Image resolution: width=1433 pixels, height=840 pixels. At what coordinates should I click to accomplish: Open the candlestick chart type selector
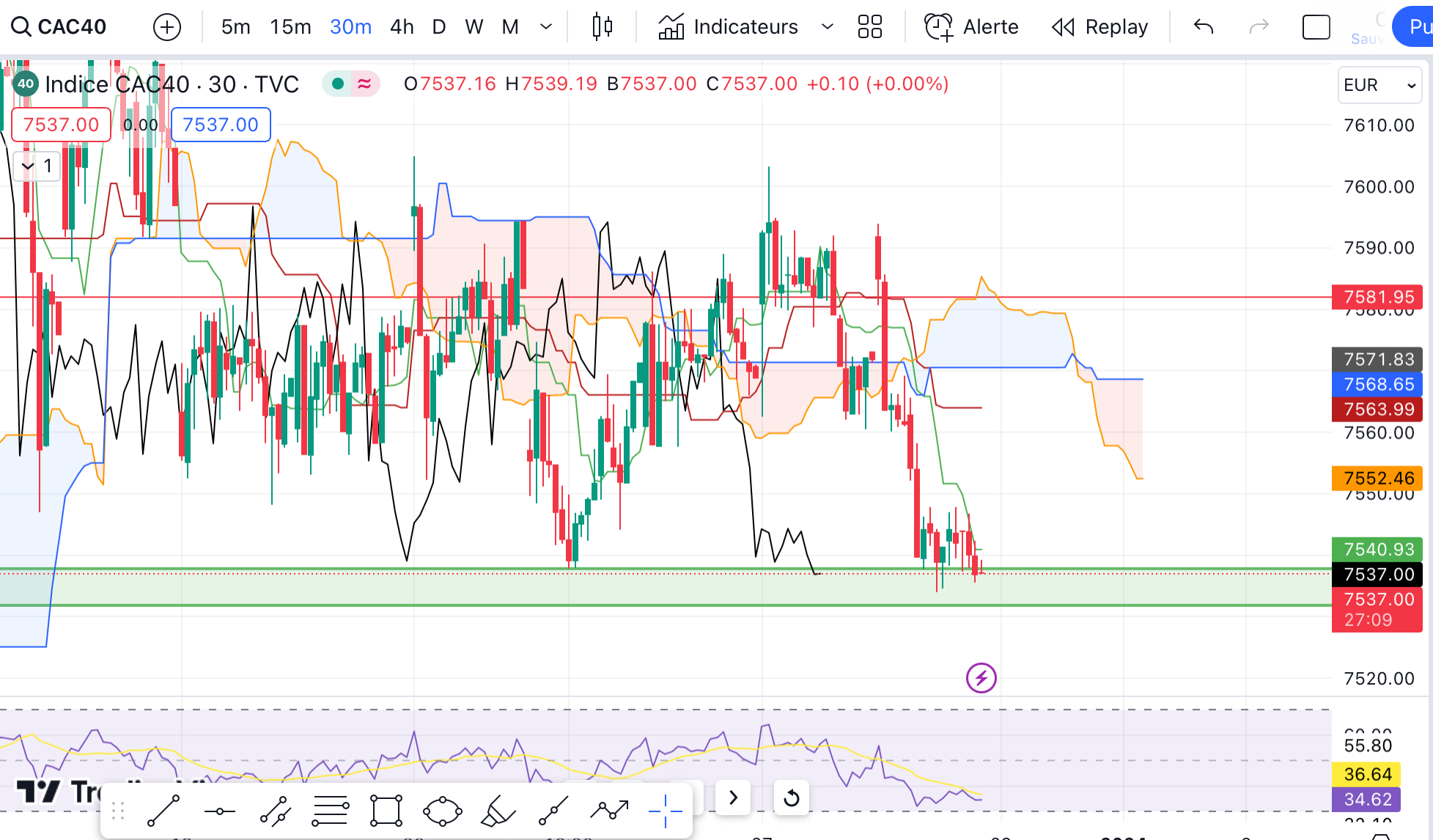[602, 27]
